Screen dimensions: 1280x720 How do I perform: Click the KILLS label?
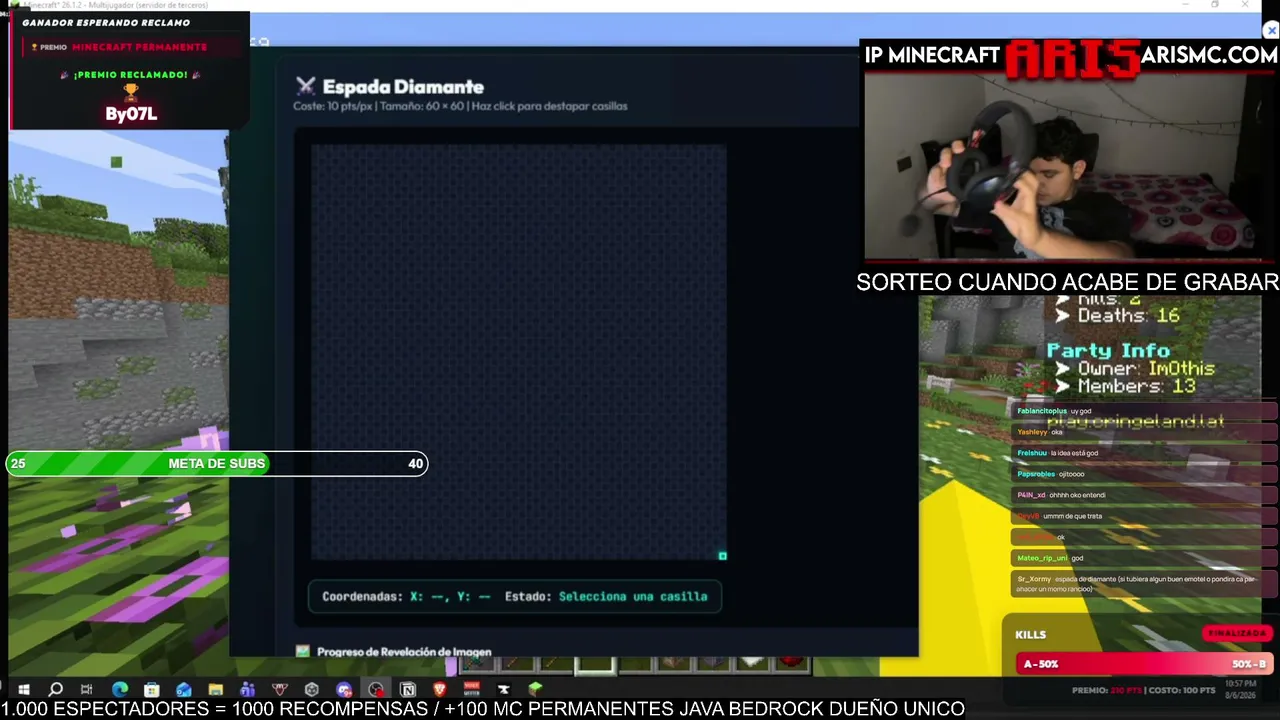click(x=1030, y=634)
